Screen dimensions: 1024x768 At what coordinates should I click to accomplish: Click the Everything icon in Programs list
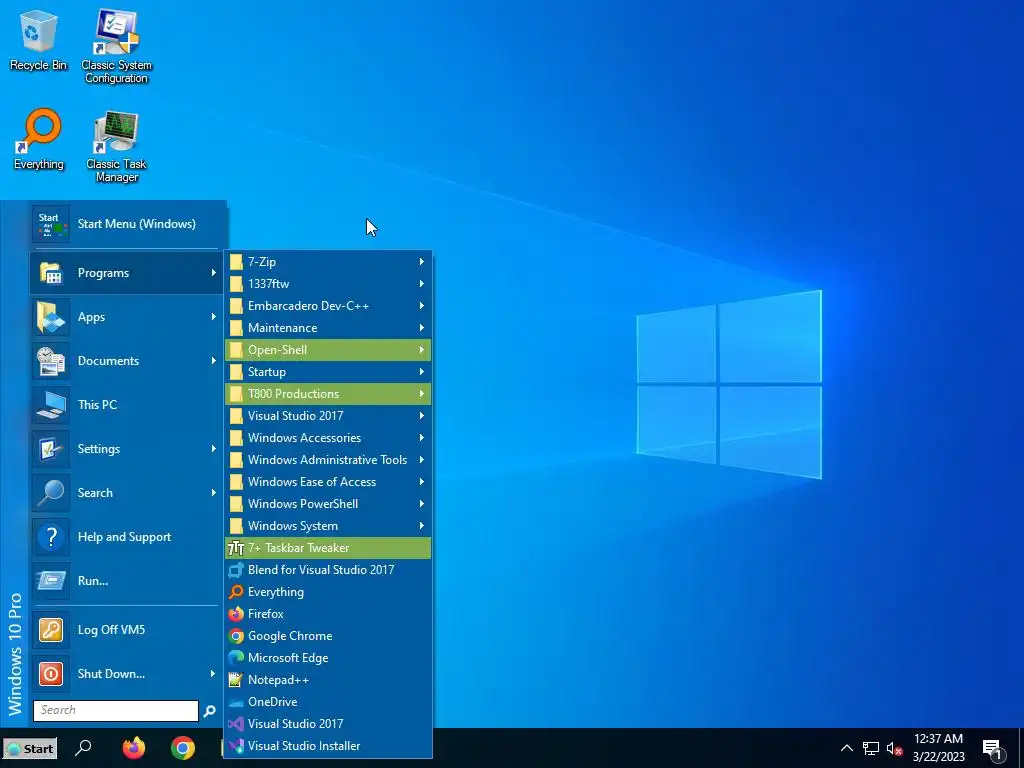(x=236, y=592)
